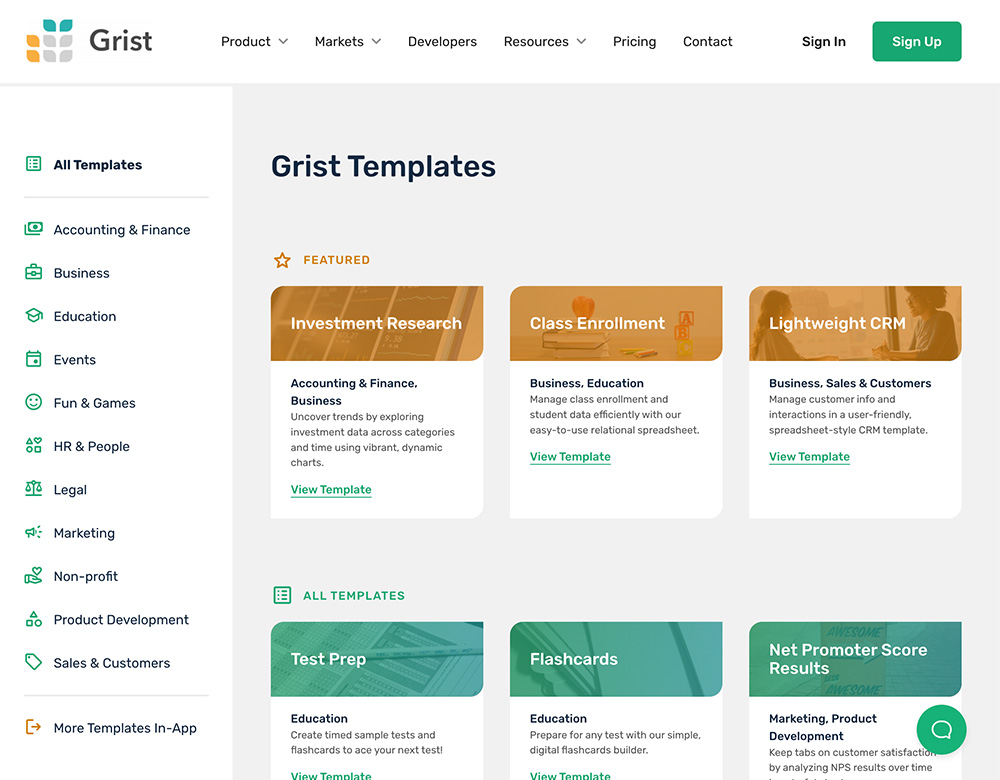Click the Sales & Customers tag icon

(34, 662)
